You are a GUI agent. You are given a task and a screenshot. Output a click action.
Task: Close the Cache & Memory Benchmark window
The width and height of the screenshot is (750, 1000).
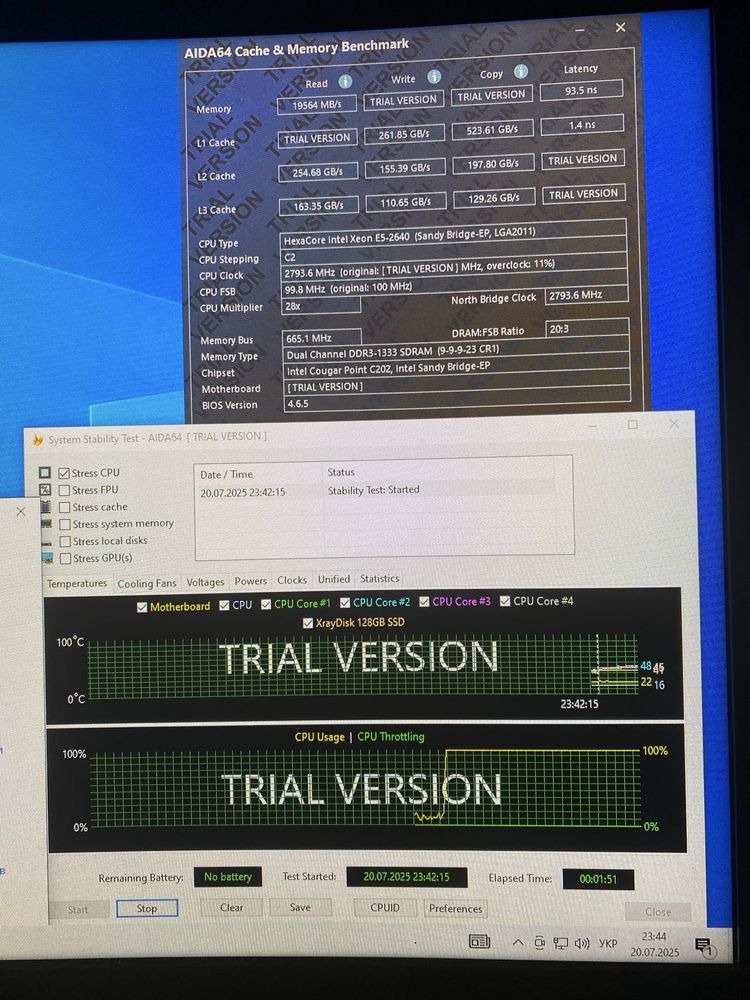pyautogui.click(x=620, y=27)
